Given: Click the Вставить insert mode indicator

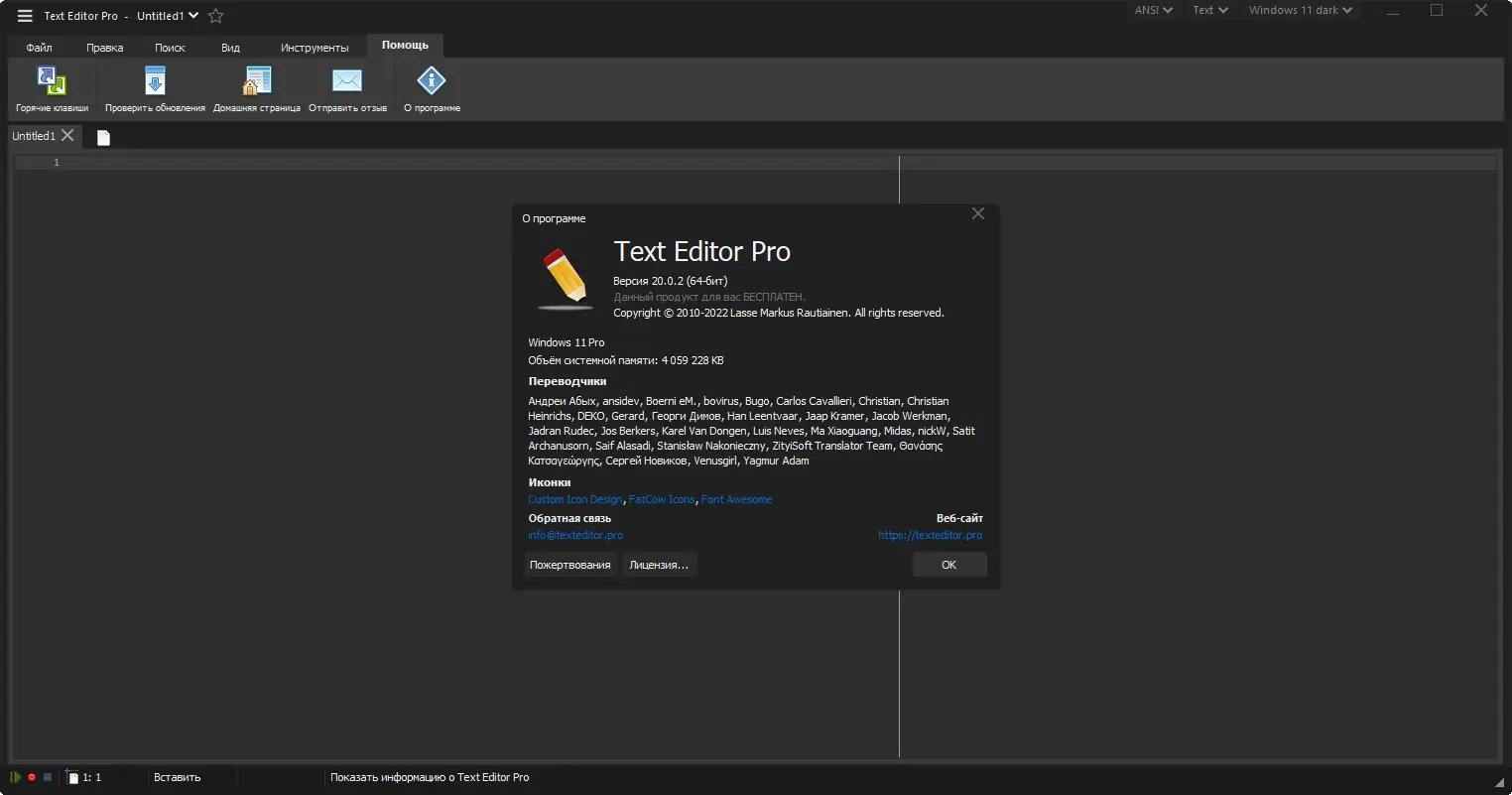Looking at the screenshot, I should tap(177, 777).
